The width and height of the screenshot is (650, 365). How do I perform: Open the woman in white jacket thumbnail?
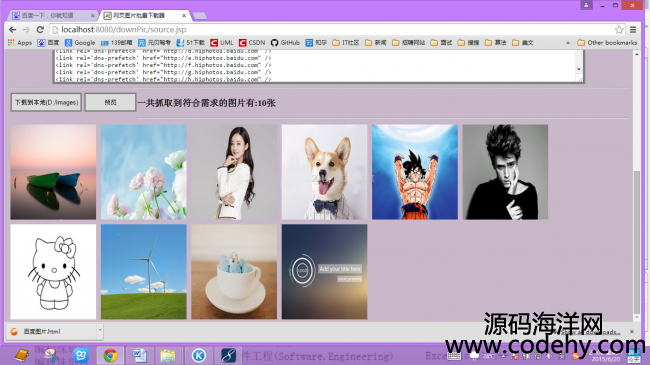point(234,172)
